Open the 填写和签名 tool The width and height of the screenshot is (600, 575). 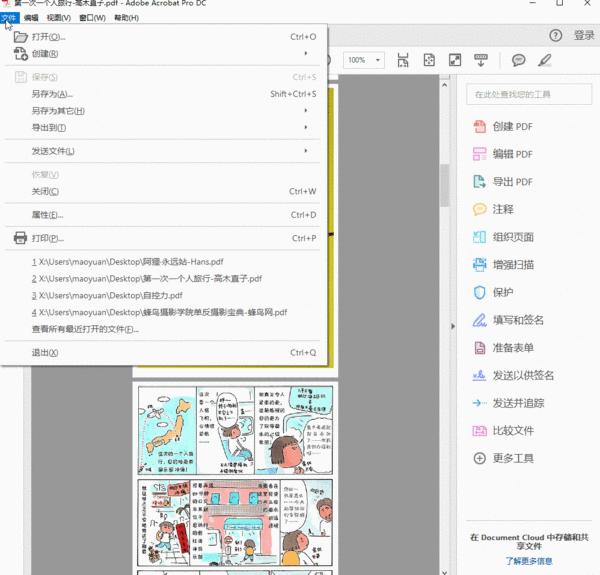(x=509, y=320)
